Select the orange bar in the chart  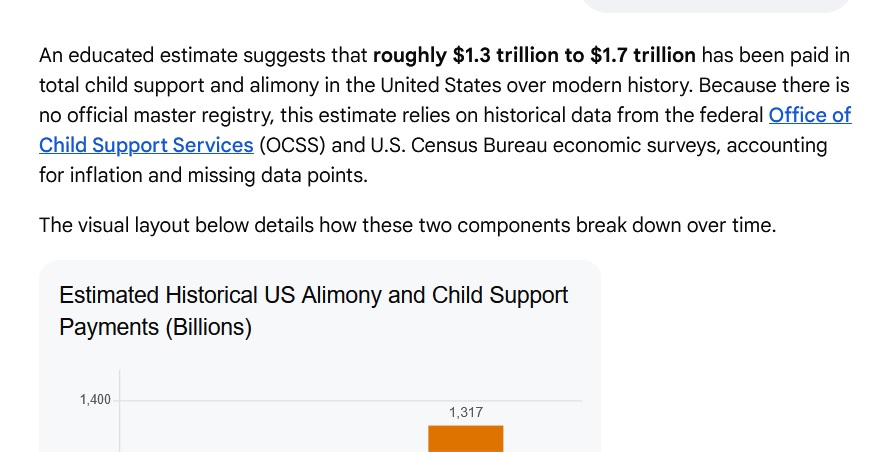[x=466, y=438]
